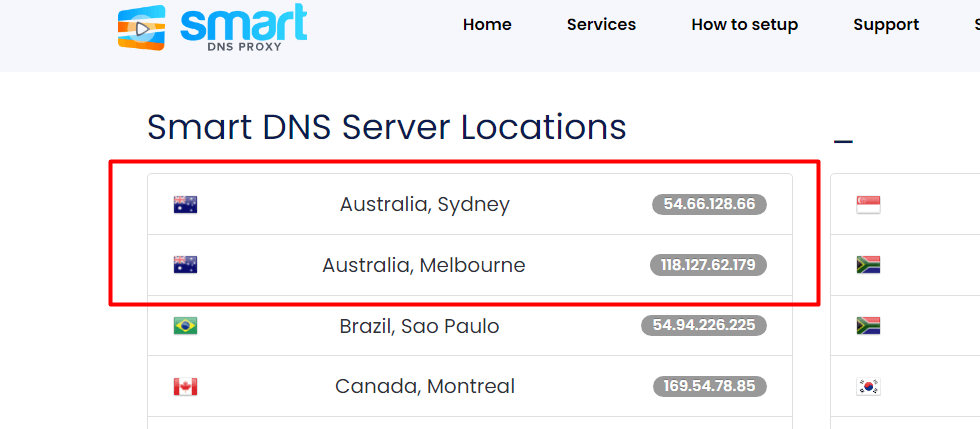Click the Canada, Montreal location name
Screen dimensions: 980x429
424,386
